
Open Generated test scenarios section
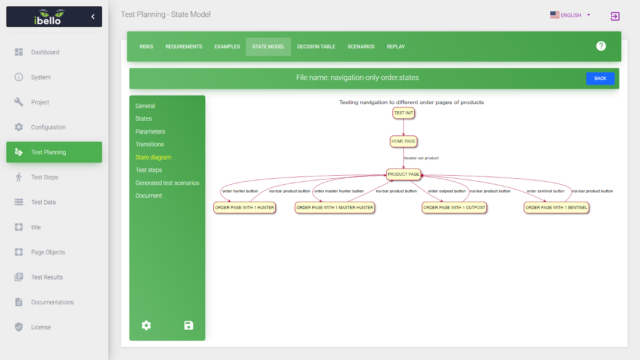click(167, 183)
